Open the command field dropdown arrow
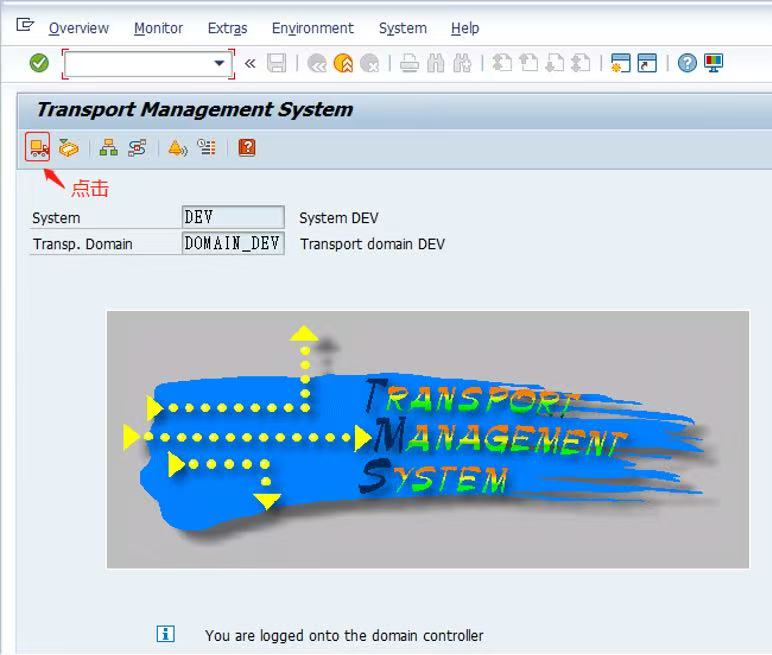Image resolution: width=772 pixels, height=655 pixels. pyautogui.click(x=219, y=63)
